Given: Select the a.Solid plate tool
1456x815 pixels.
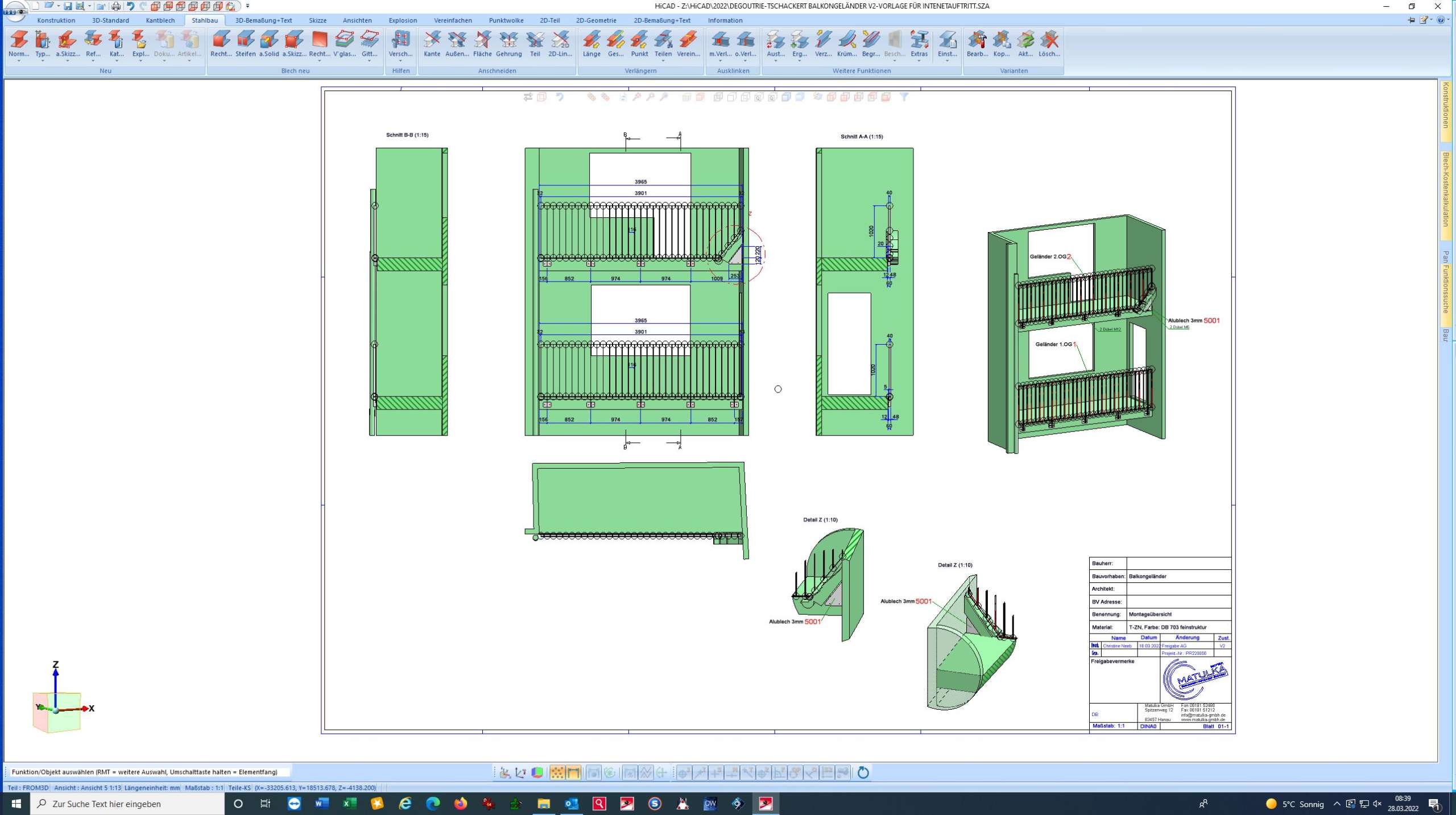Looking at the screenshot, I should coord(269,40).
